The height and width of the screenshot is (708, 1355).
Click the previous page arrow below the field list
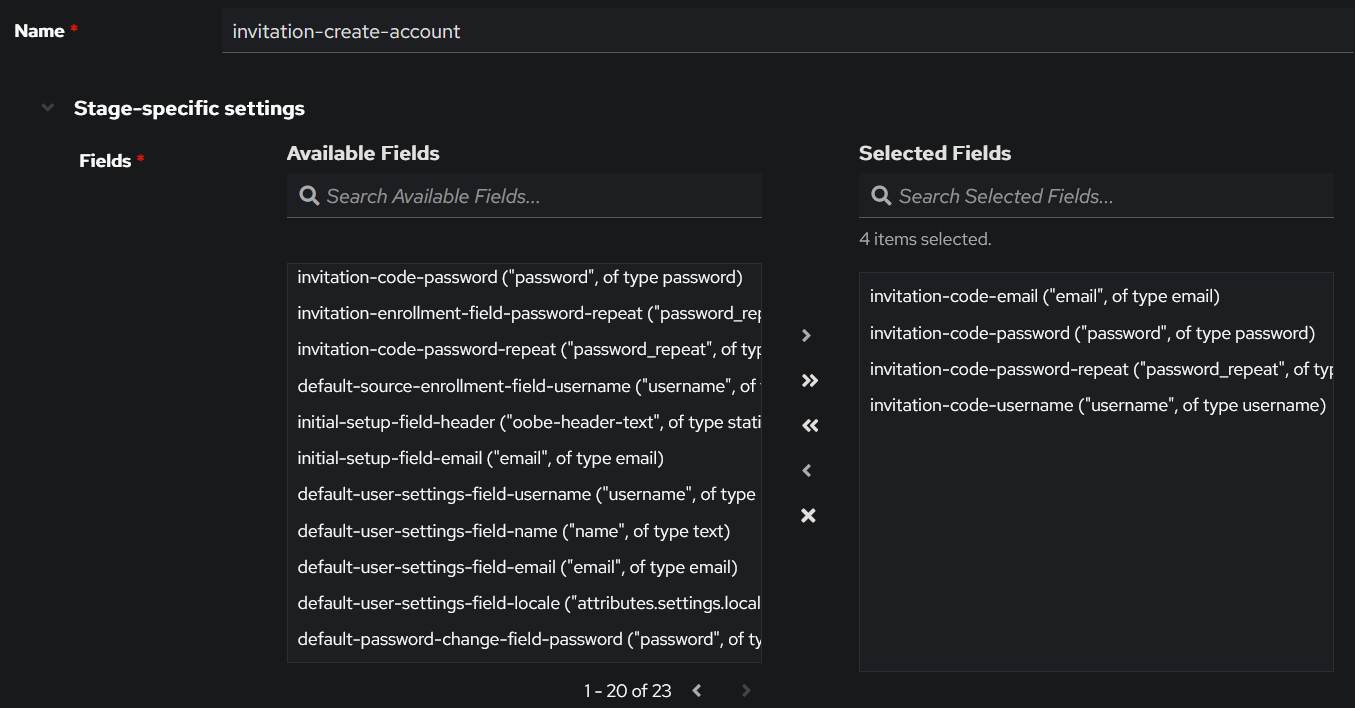(696, 690)
